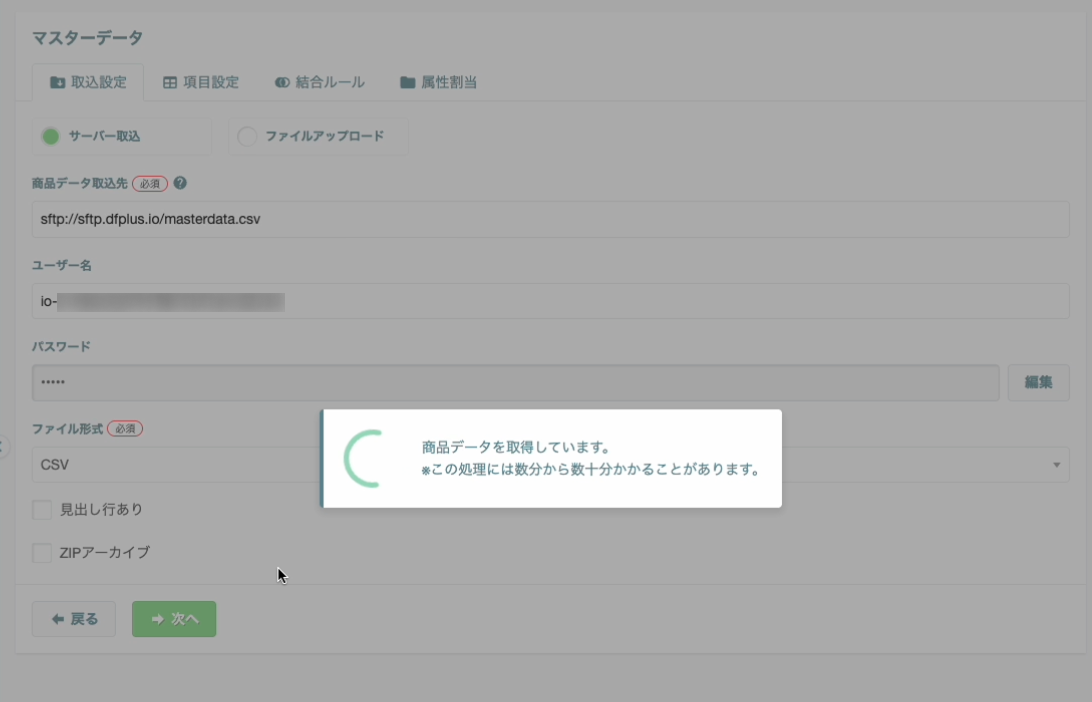Select the サーバー取込 radio button
This screenshot has width=1092, height=702.
click(50, 136)
